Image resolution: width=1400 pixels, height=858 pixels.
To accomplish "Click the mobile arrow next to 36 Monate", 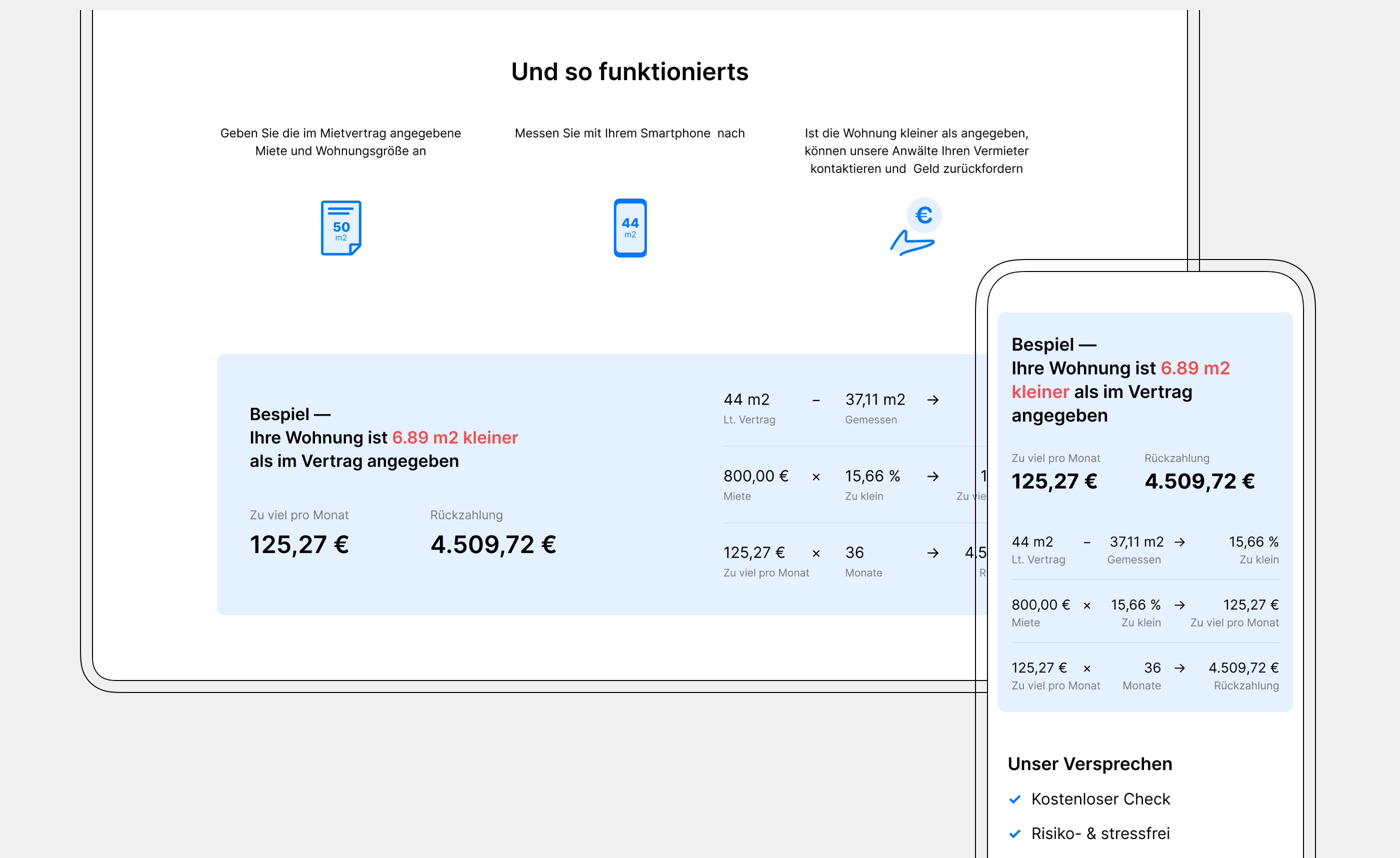I will [1179, 668].
